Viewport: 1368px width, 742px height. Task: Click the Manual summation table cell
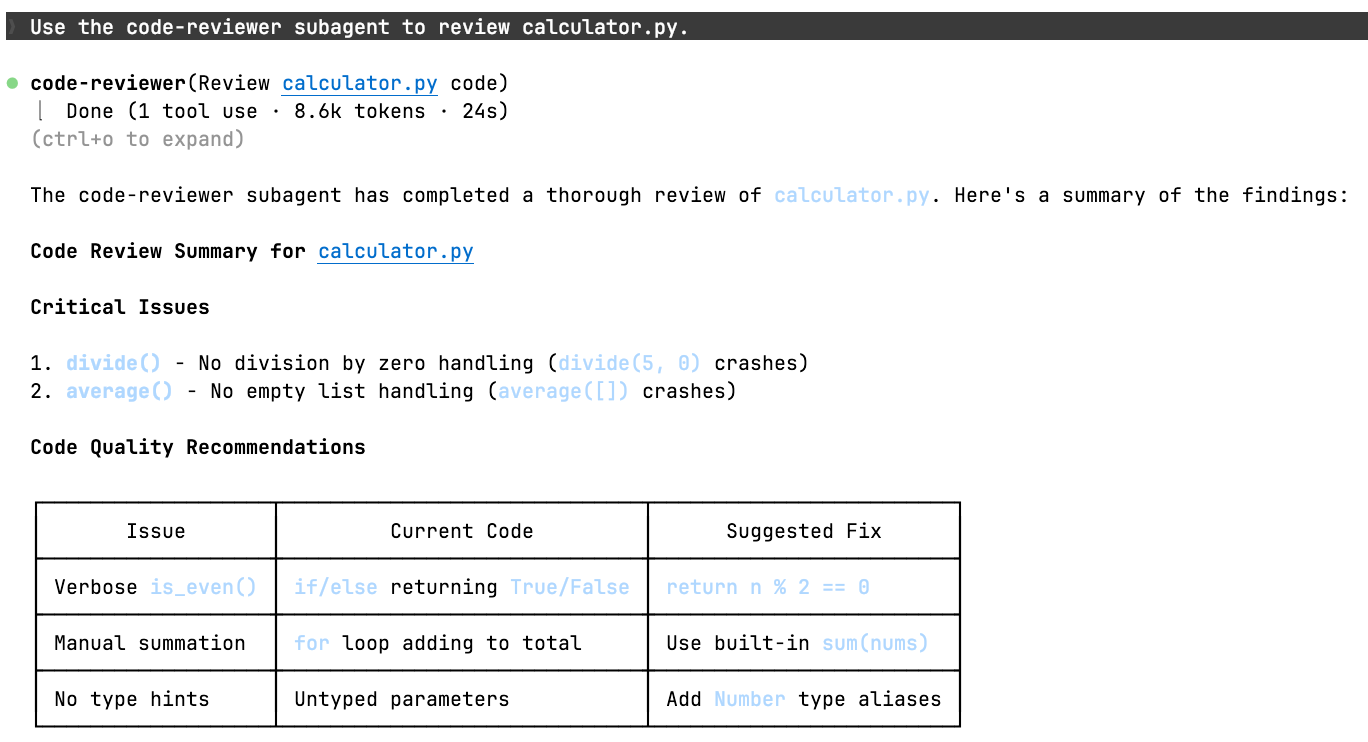coord(150,643)
